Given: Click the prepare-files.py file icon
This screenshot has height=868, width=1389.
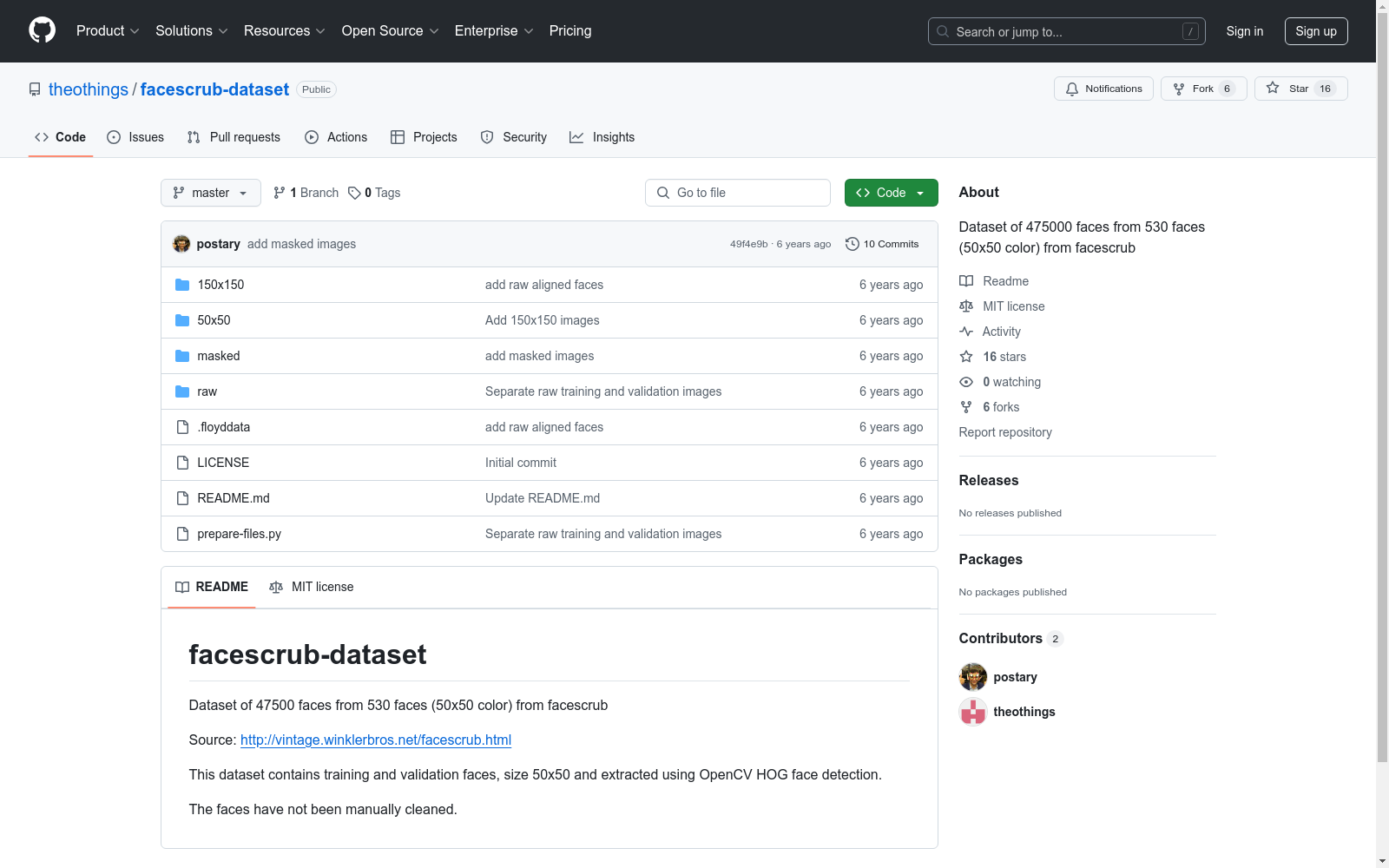Looking at the screenshot, I should pos(182,534).
